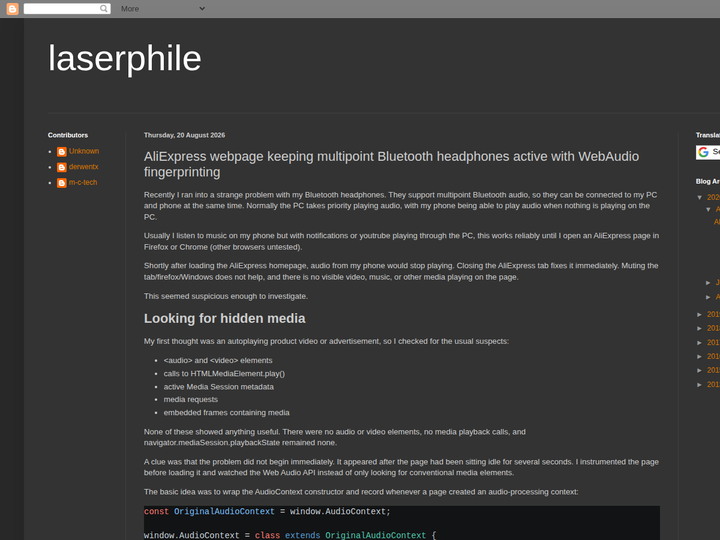This screenshot has height=540, width=720.
Task: Open the AliExpress WebAudio fingerprinting post title
Action: point(391,164)
